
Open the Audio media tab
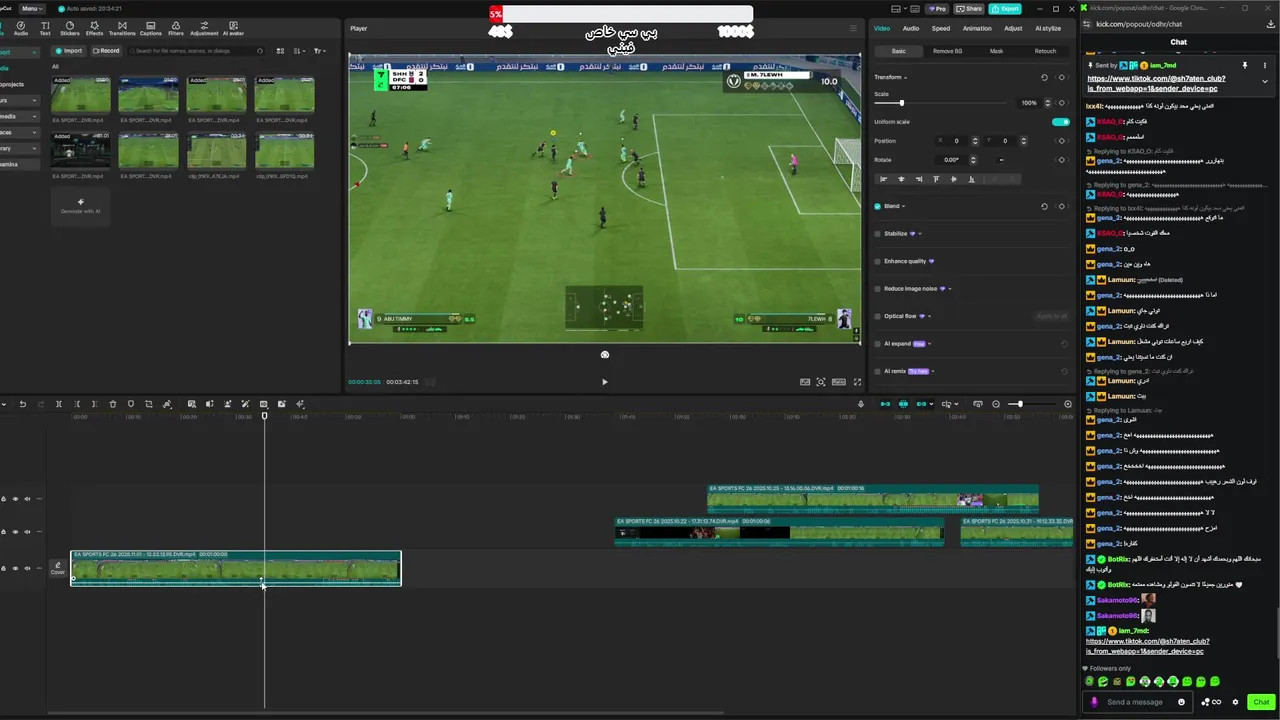[x=21, y=28]
